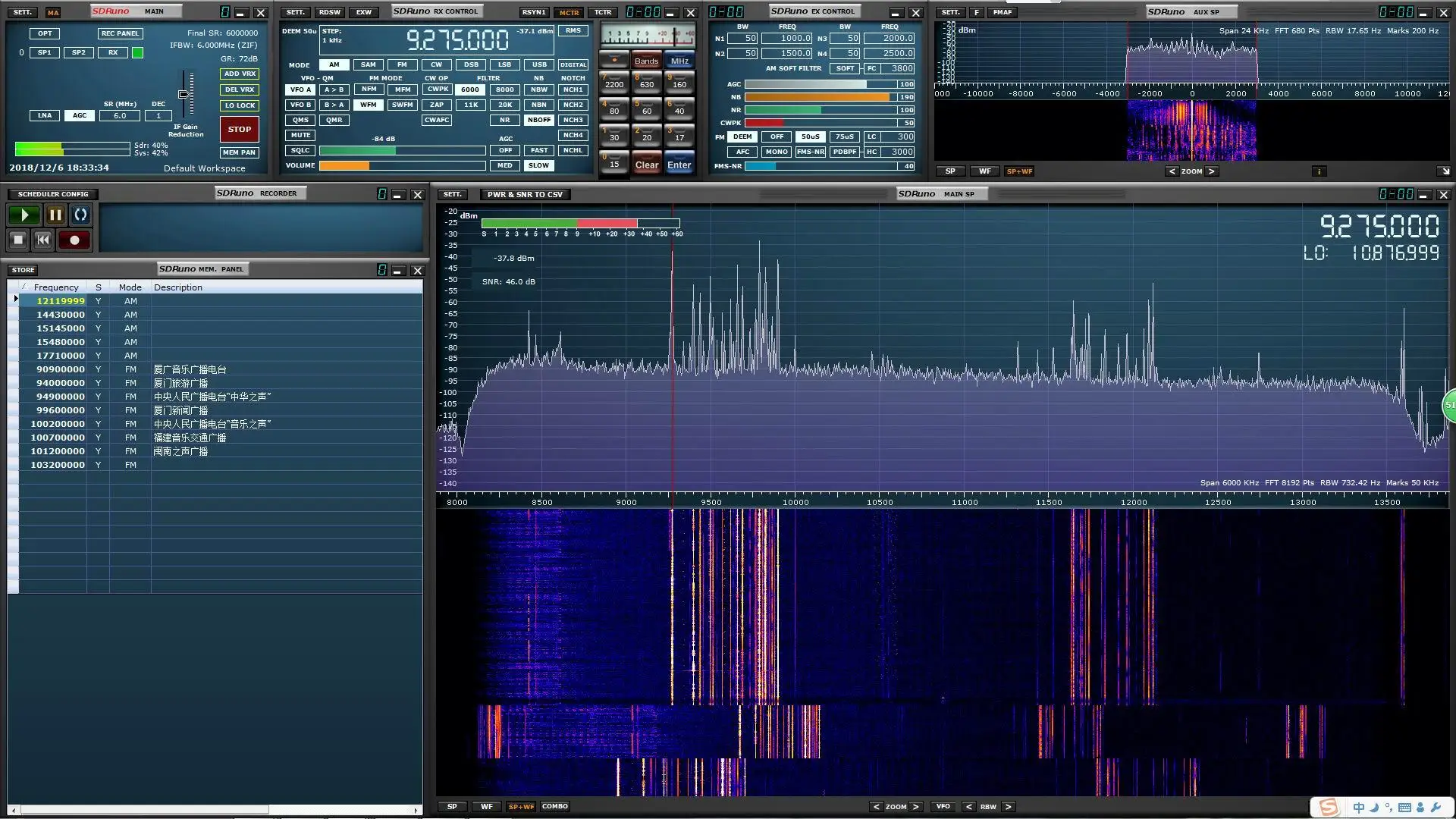This screenshot has height=819, width=1456.
Task: Click rightmost RBW arrow in Main SP
Action: 1008,807
